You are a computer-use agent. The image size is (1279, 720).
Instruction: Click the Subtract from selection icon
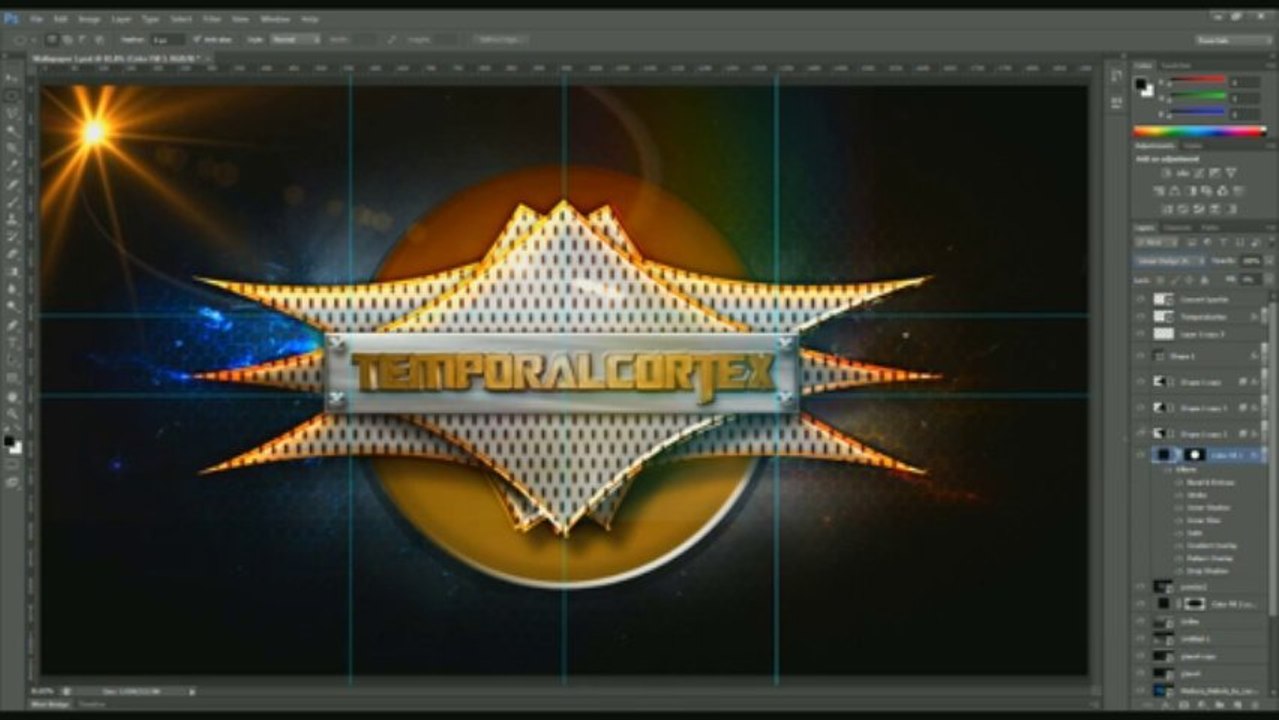[x=82, y=39]
